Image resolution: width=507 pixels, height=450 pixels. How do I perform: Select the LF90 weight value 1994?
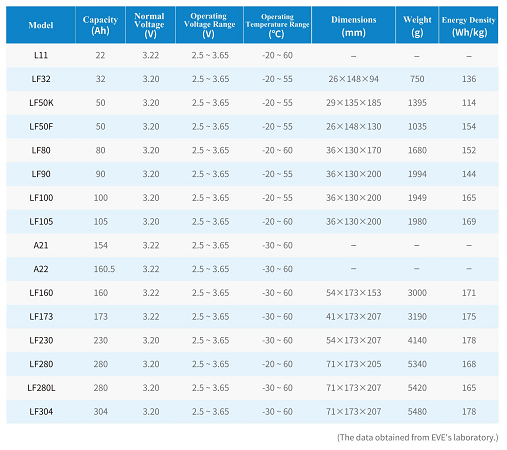[417, 174]
